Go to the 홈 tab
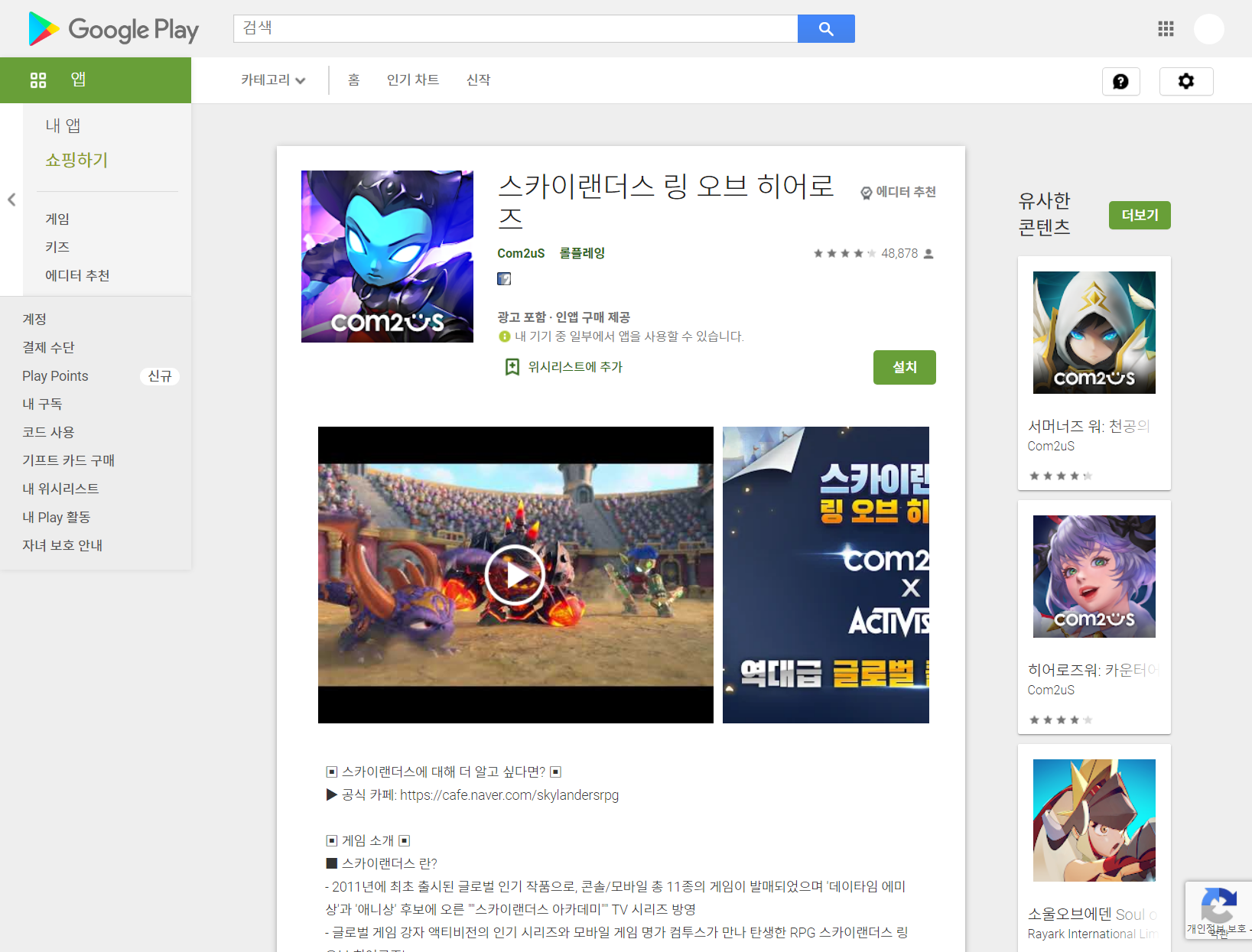Image resolution: width=1252 pixels, height=952 pixels. (x=353, y=80)
